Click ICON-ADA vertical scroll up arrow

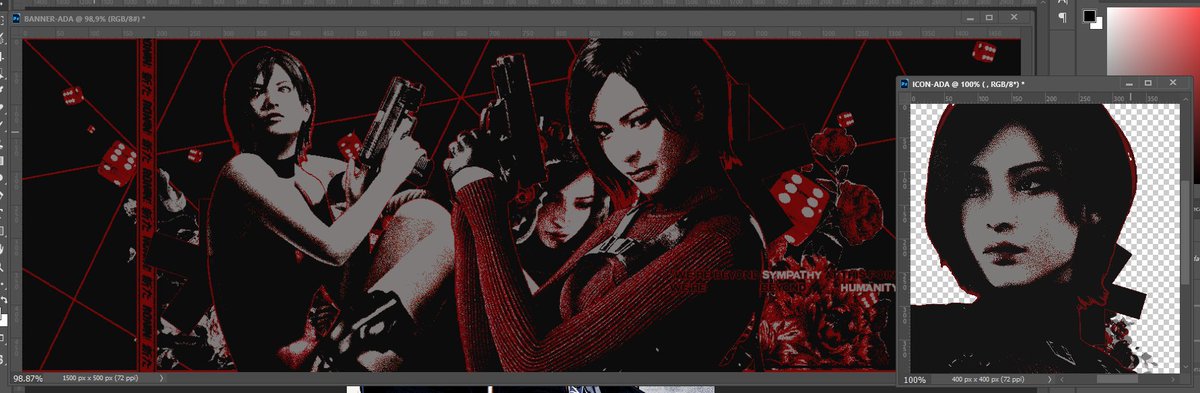click(1185, 99)
